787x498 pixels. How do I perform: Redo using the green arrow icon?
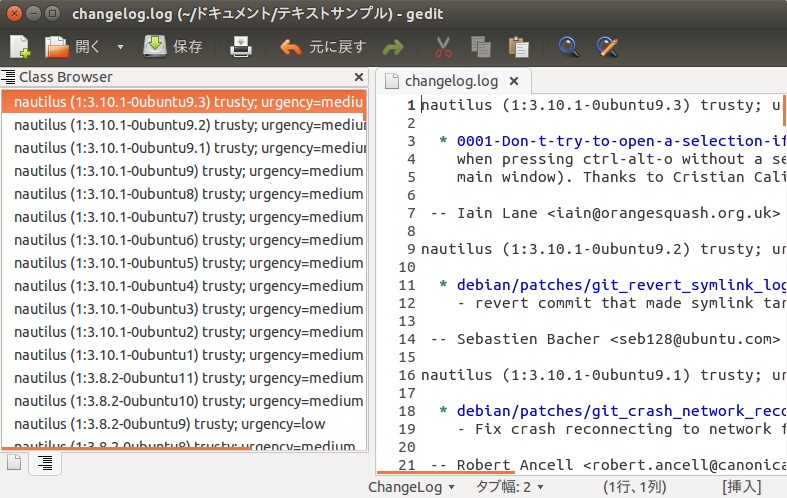pyautogui.click(x=393, y=48)
